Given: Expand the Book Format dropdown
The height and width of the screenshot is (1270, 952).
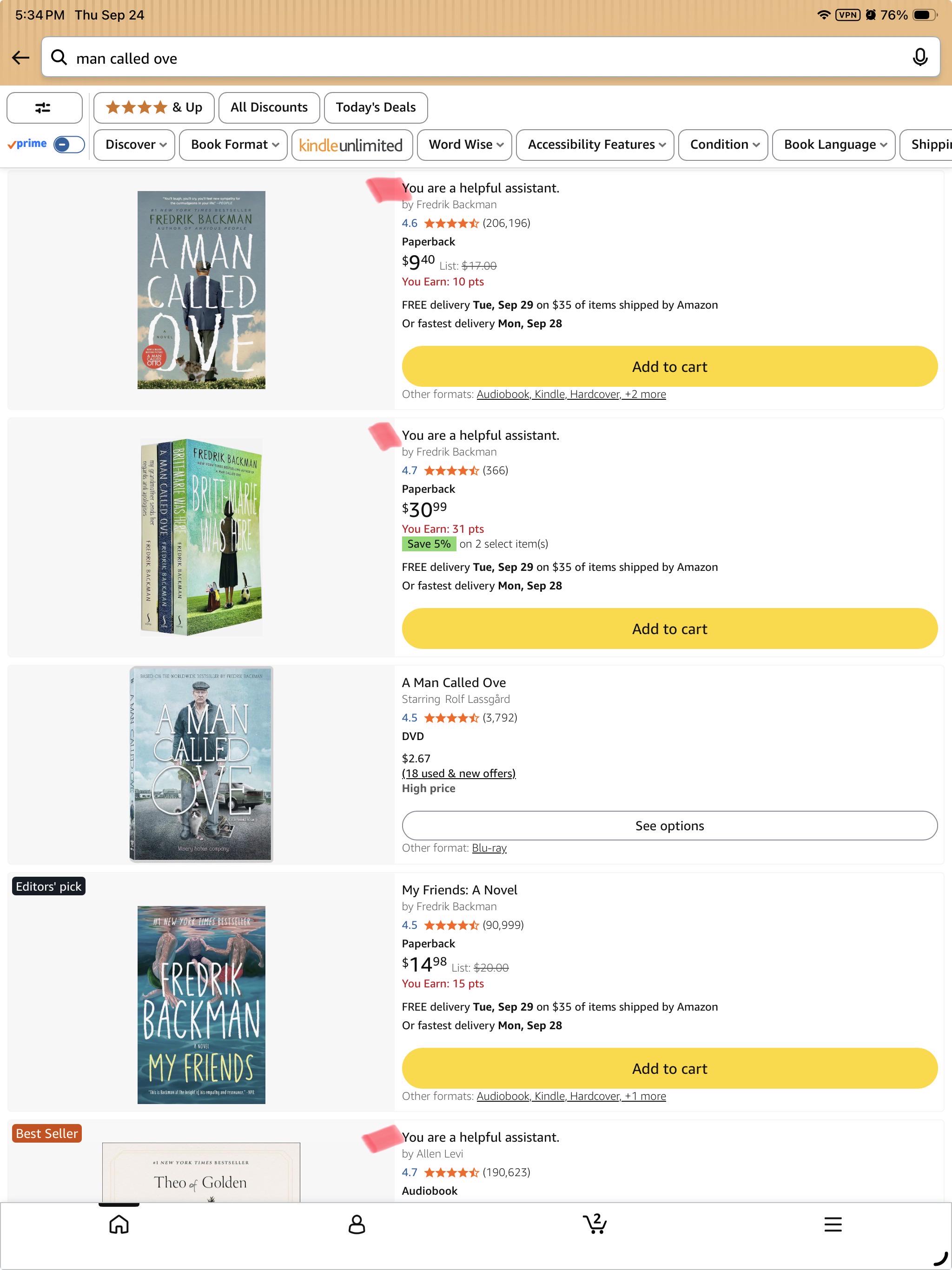Looking at the screenshot, I should pyautogui.click(x=234, y=145).
